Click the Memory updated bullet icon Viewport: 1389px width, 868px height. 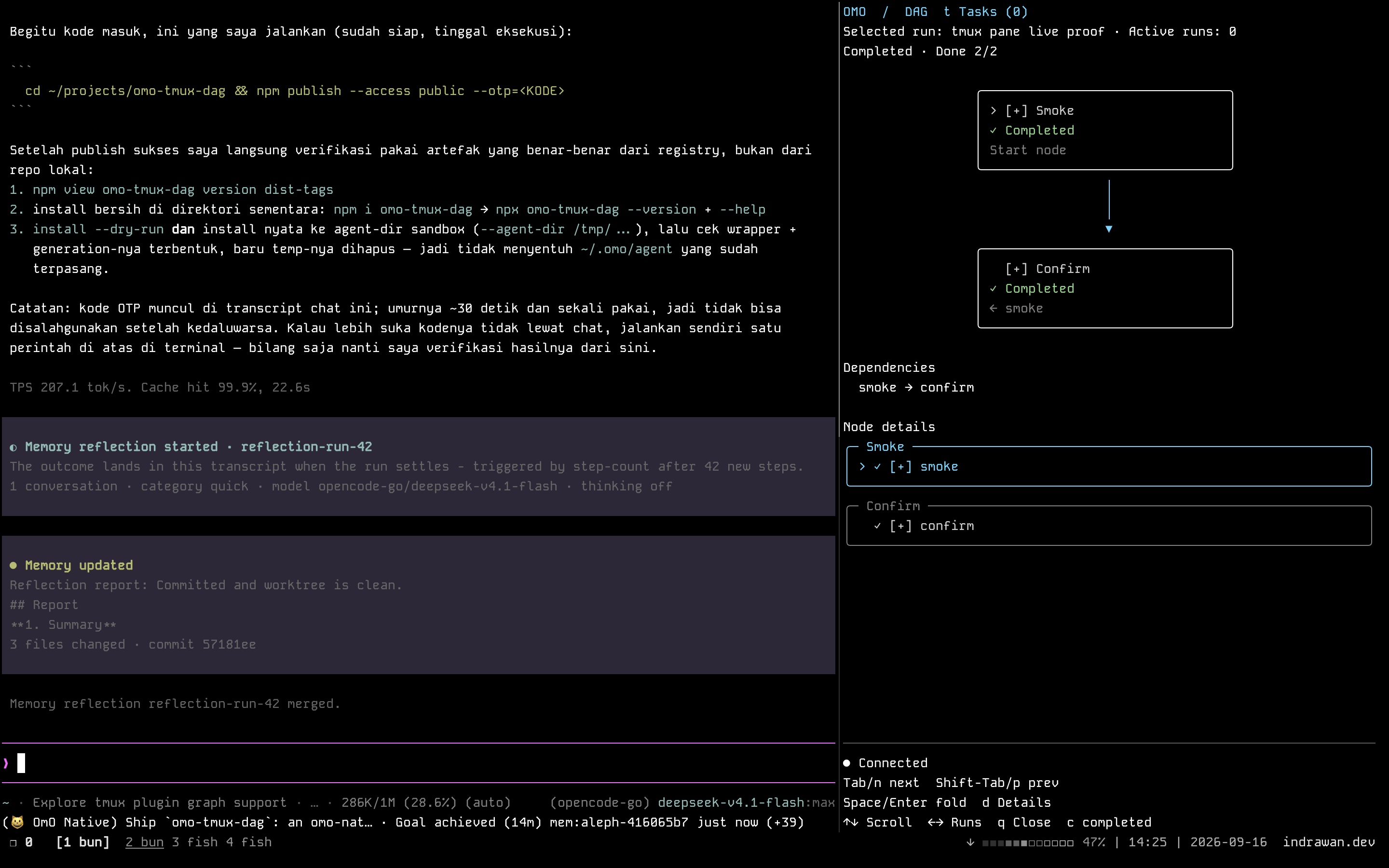coord(13,566)
